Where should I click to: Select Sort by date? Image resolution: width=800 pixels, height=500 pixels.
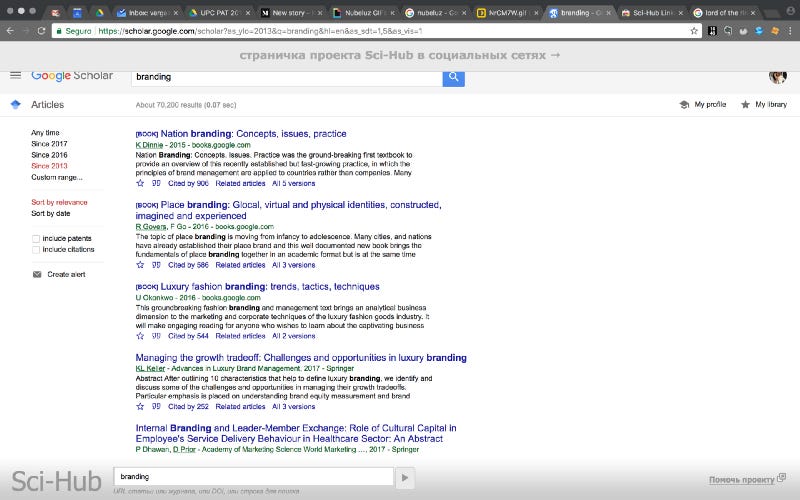tap(51, 213)
